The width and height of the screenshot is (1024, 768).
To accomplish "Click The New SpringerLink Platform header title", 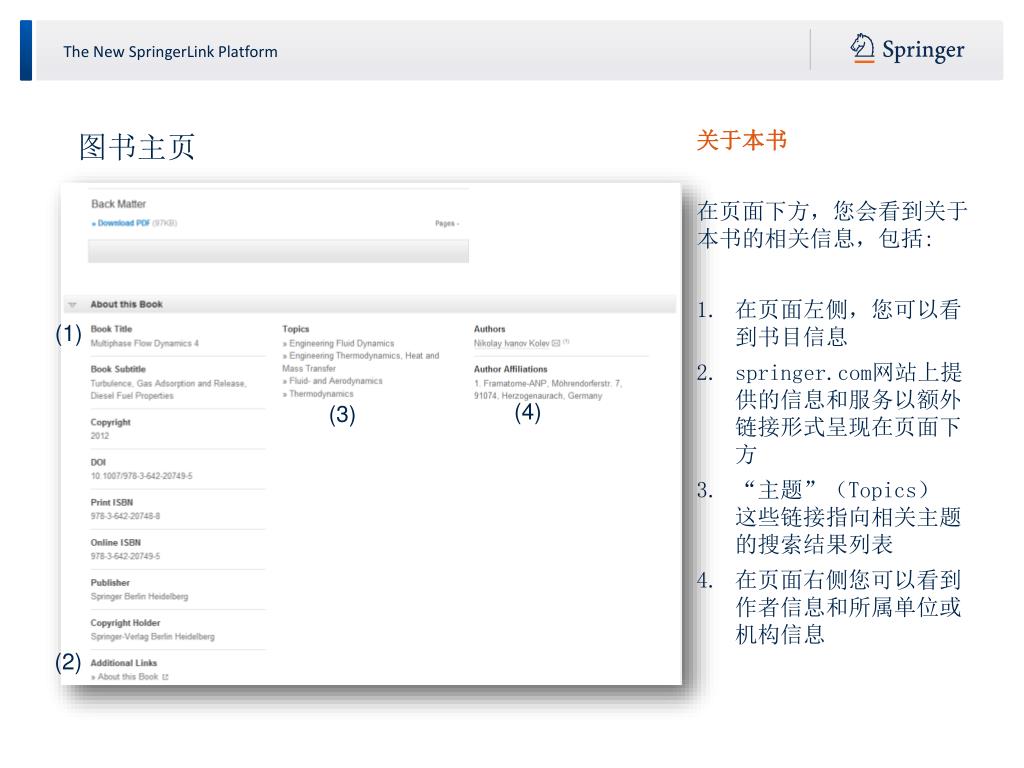I will tap(170, 52).
